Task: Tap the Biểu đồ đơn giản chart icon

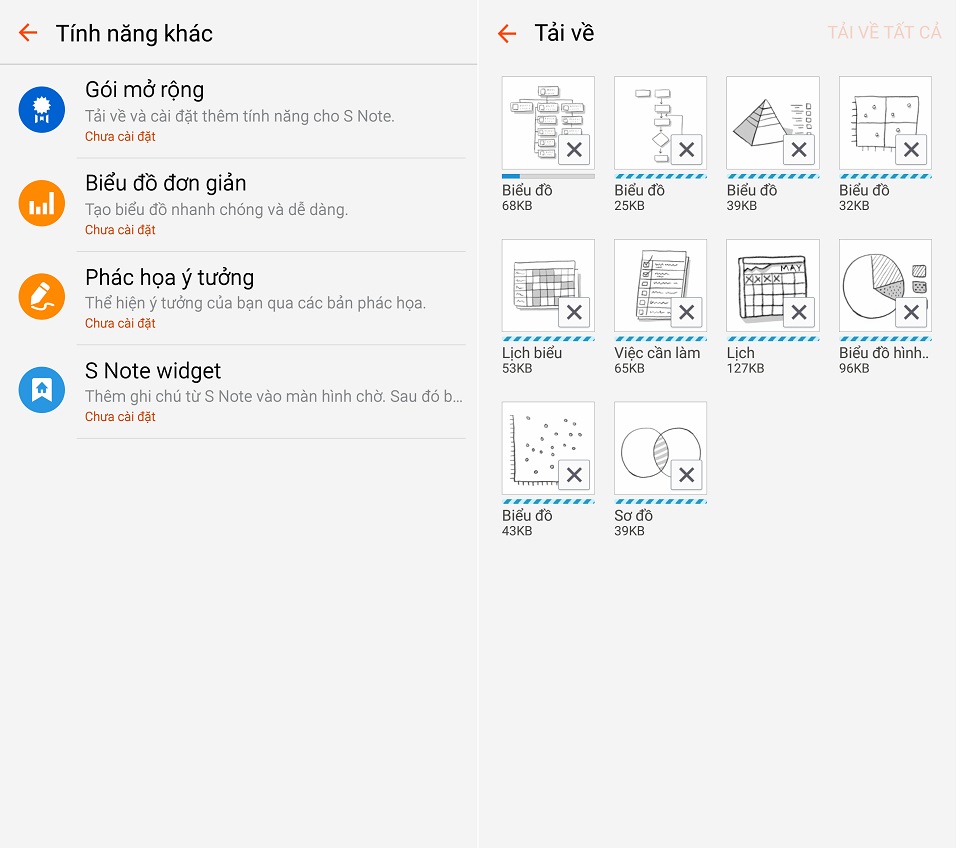Action: (42, 204)
